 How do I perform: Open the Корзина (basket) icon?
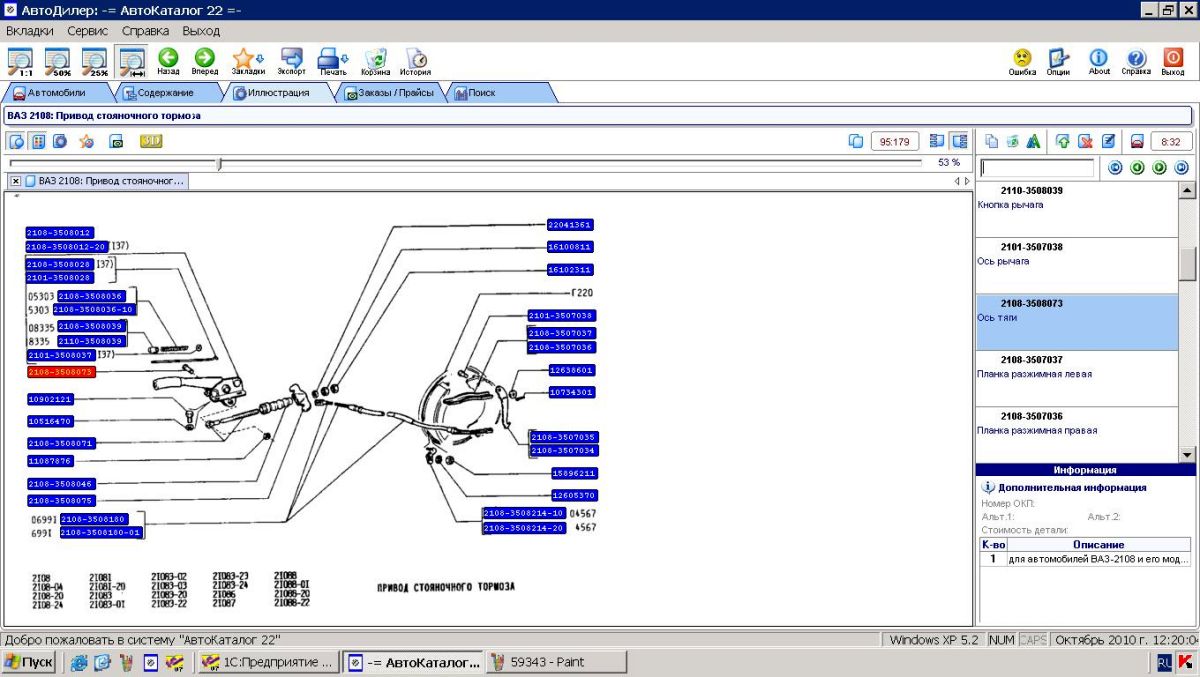[376, 59]
